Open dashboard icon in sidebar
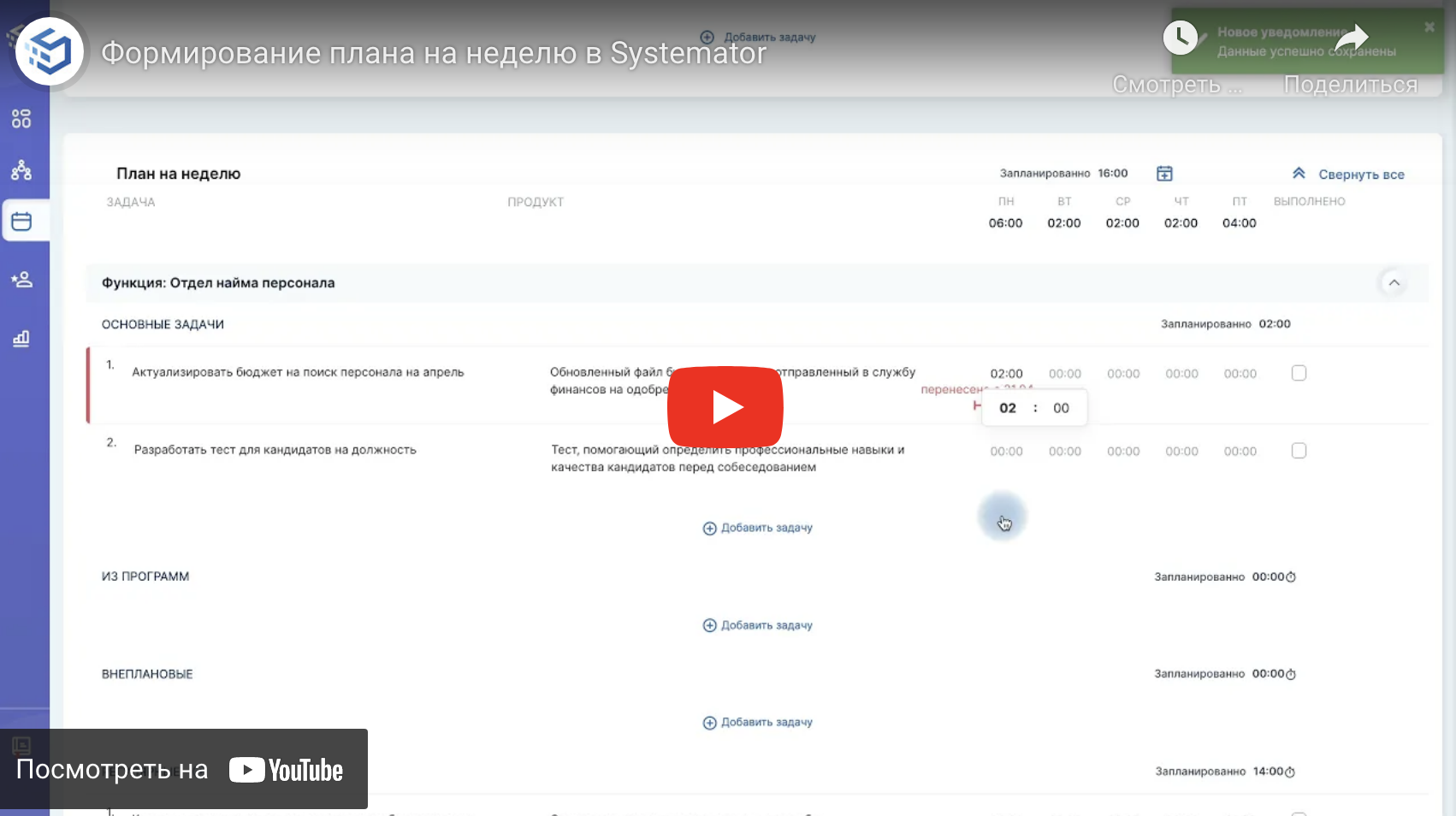1456x816 pixels. coord(21,119)
